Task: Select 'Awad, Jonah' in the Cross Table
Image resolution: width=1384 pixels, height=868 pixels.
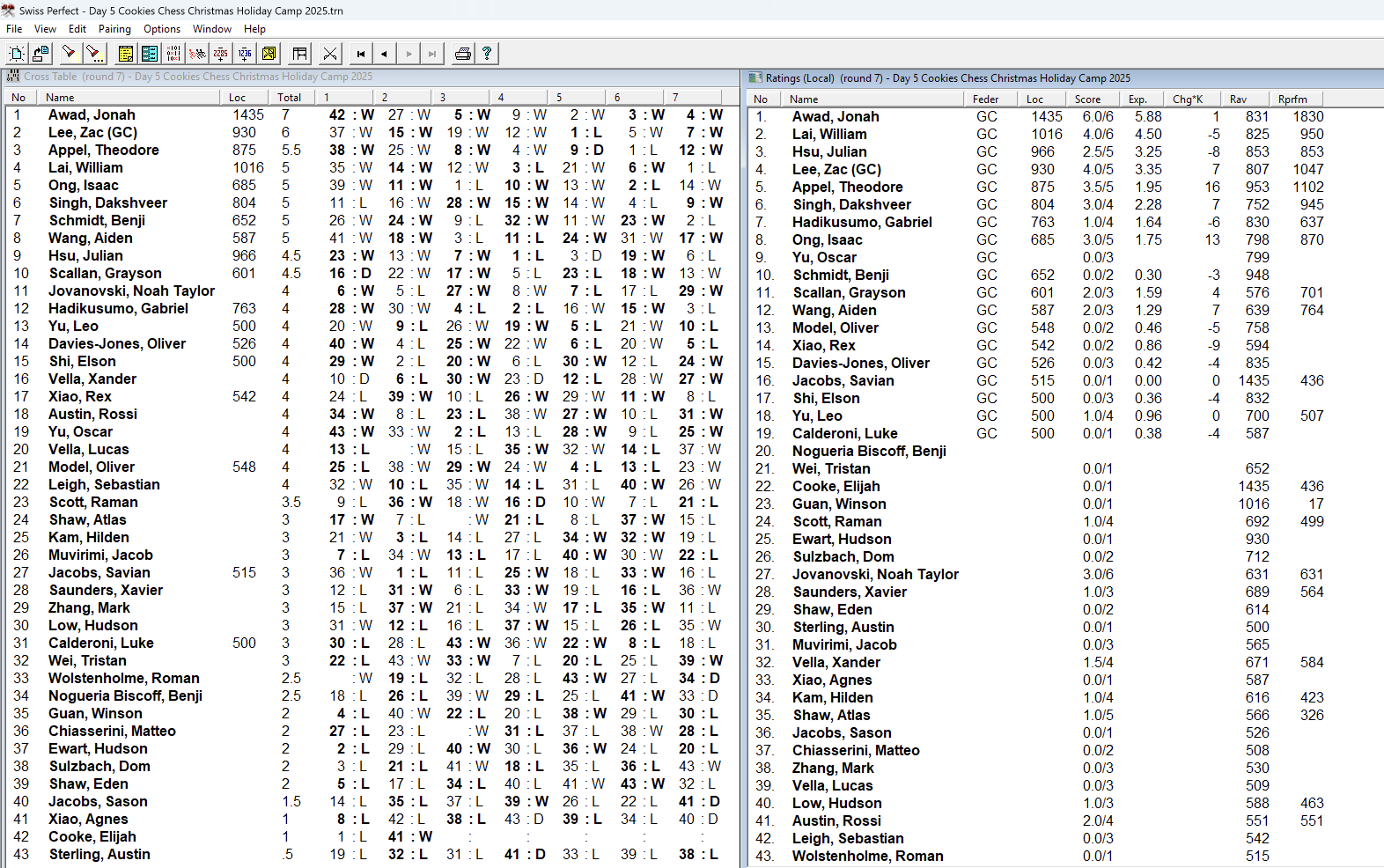Action: tap(92, 114)
